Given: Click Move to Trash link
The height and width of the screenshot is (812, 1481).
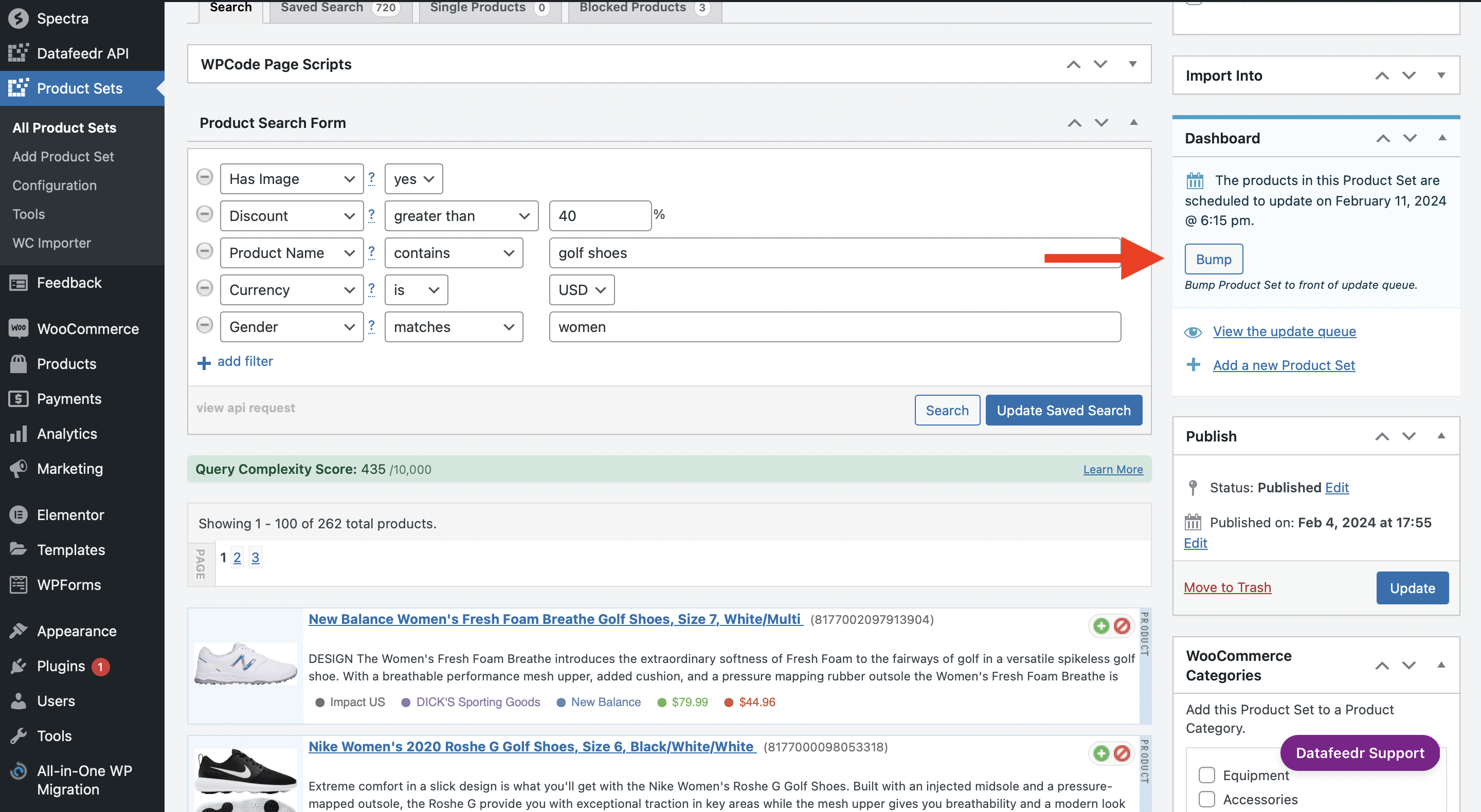Looking at the screenshot, I should point(1227,587).
